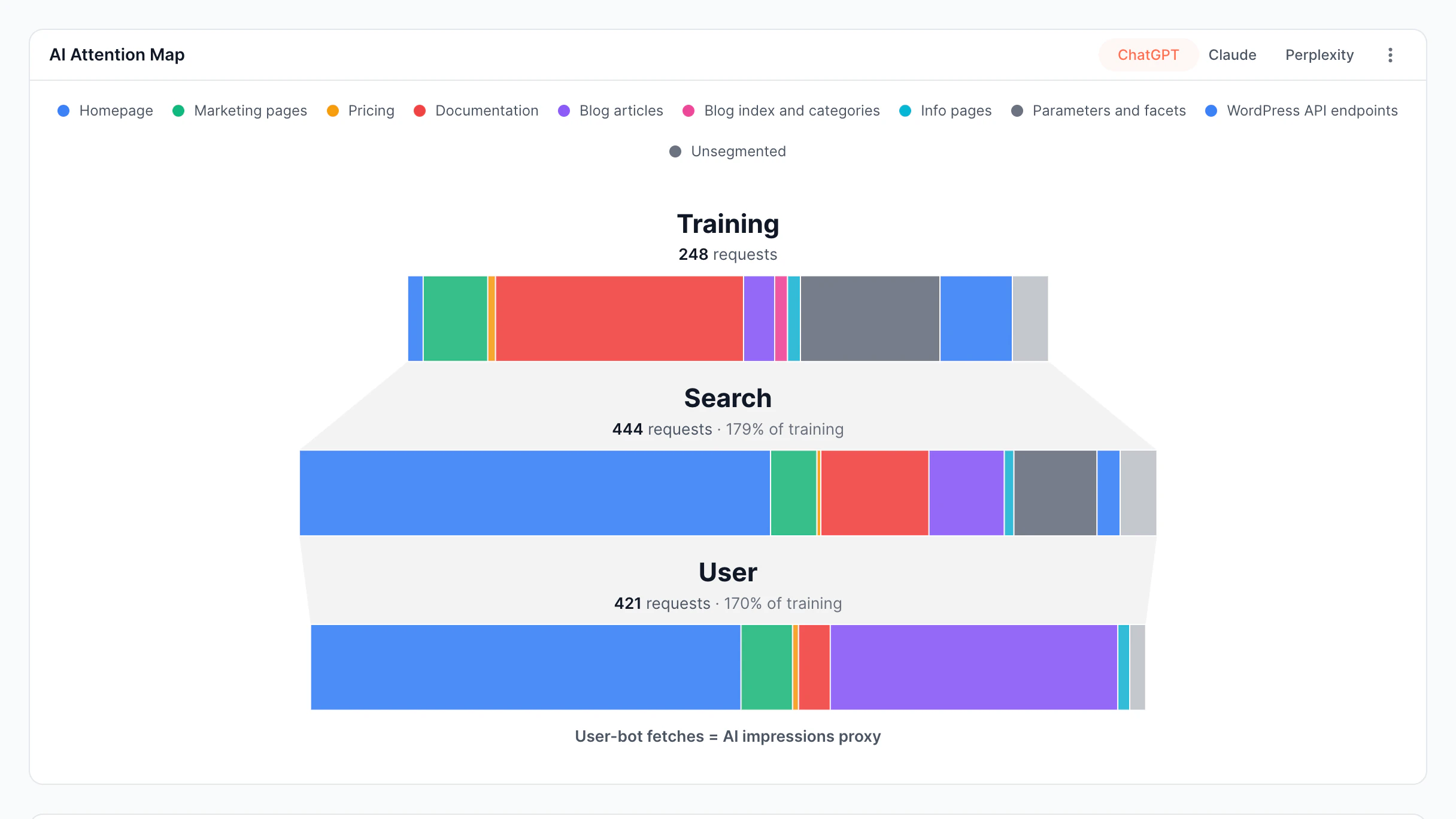Toggle Blog articles legend item
The height and width of the screenshot is (819, 1456).
pos(610,111)
